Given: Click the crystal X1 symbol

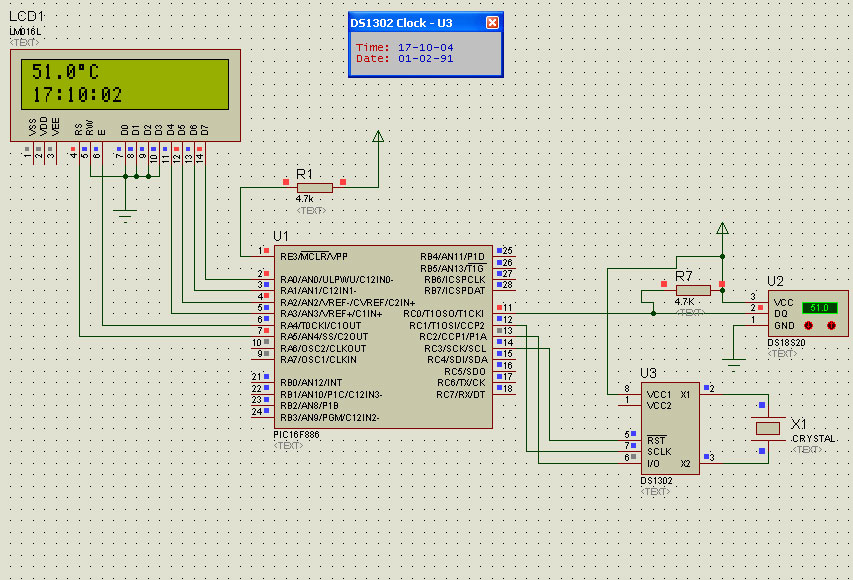Looking at the screenshot, I should click(x=767, y=428).
